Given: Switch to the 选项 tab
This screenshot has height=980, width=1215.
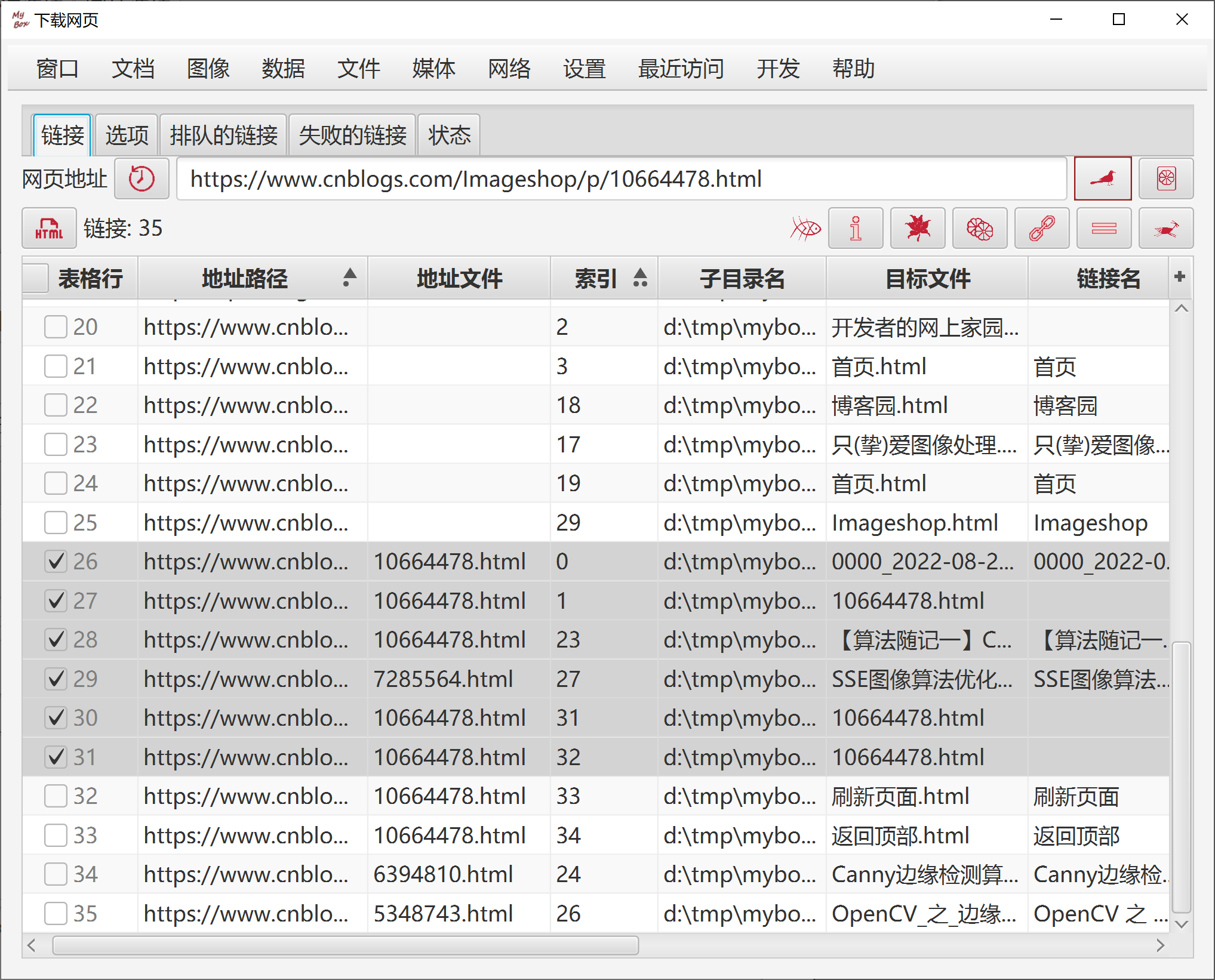Looking at the screenshot, I should coord(127,135).
